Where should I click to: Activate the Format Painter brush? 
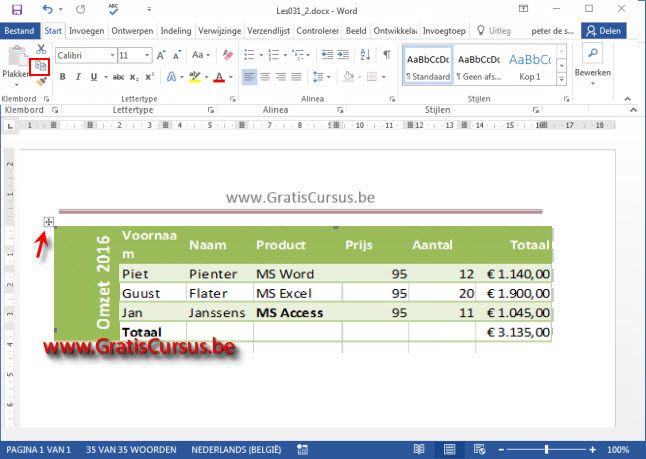pos(41,82)
